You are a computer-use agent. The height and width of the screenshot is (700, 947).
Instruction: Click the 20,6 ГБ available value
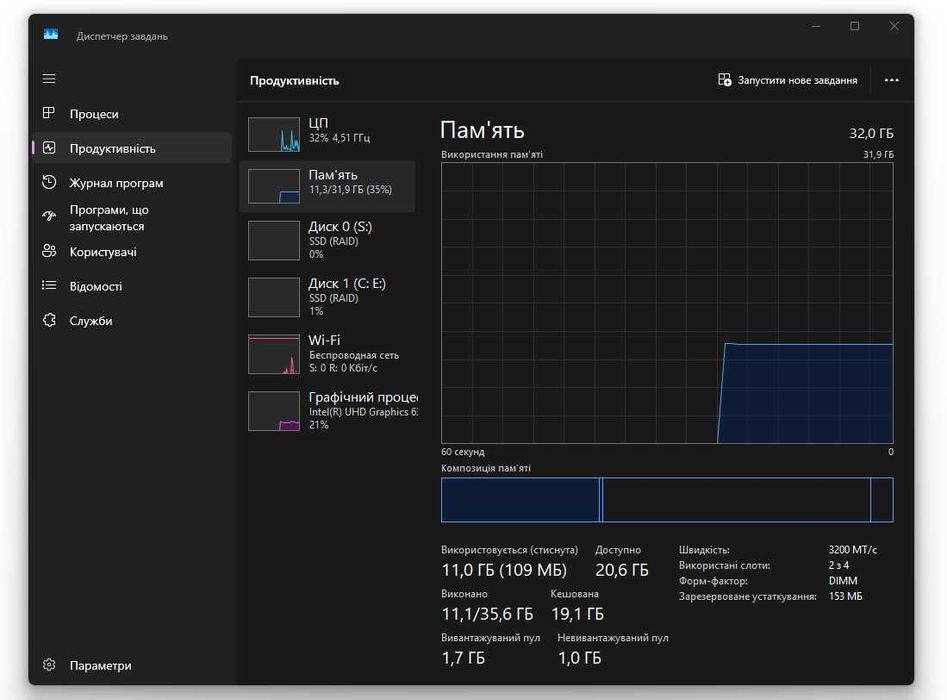click(621, 570)
